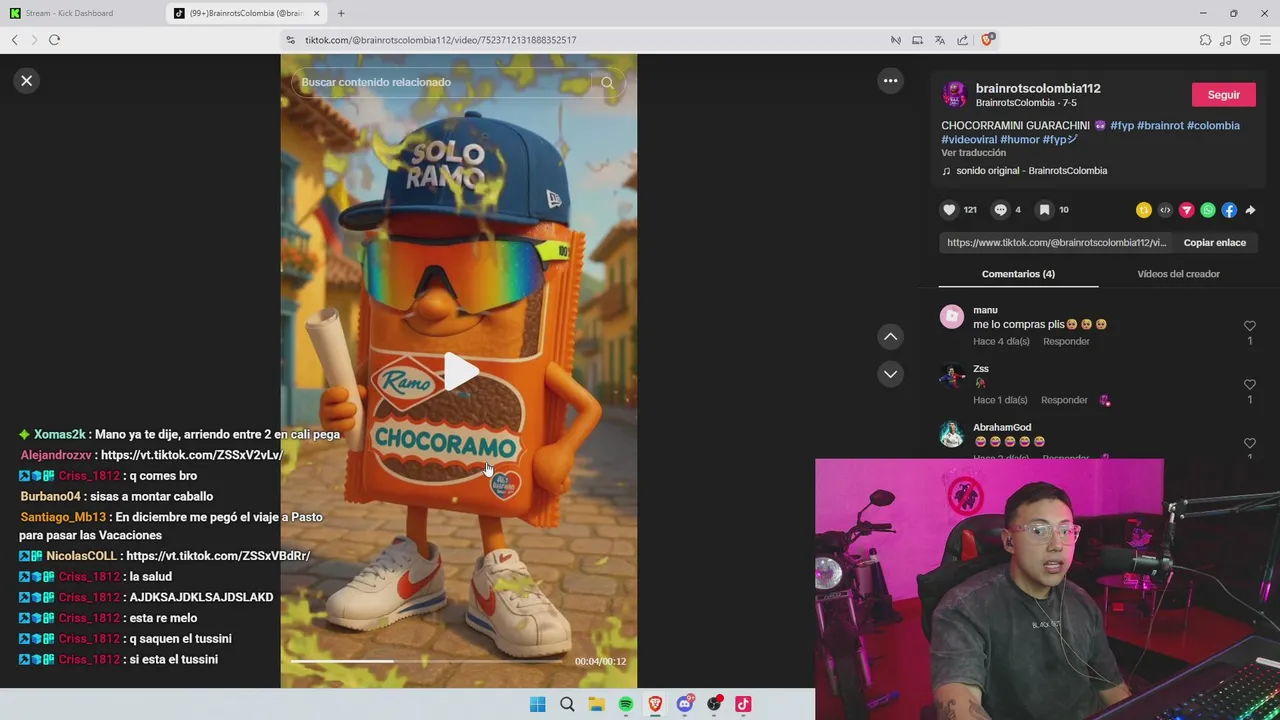
Task: Go to previous video with up chevron
Action: [890, 337]
